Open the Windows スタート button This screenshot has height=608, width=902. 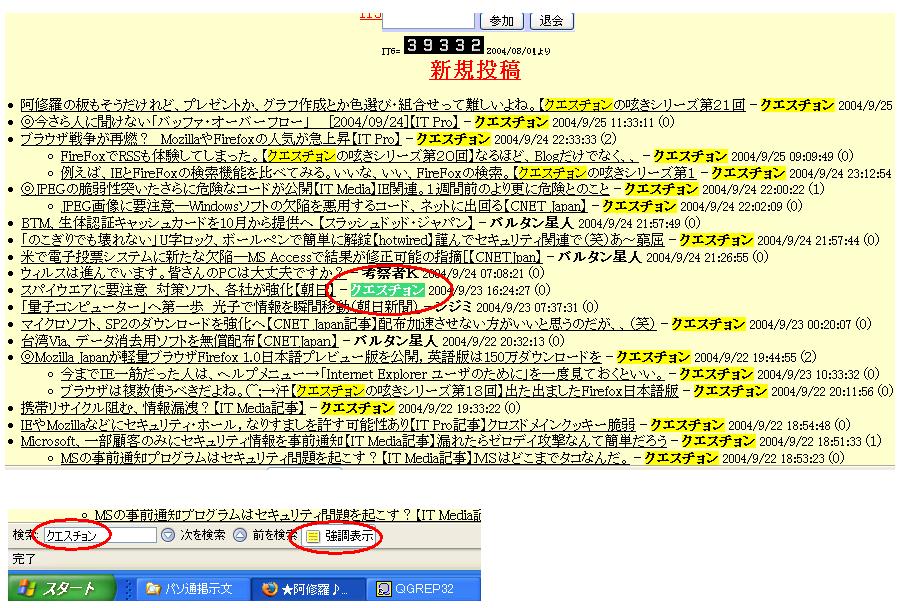(x=61, y=588)
